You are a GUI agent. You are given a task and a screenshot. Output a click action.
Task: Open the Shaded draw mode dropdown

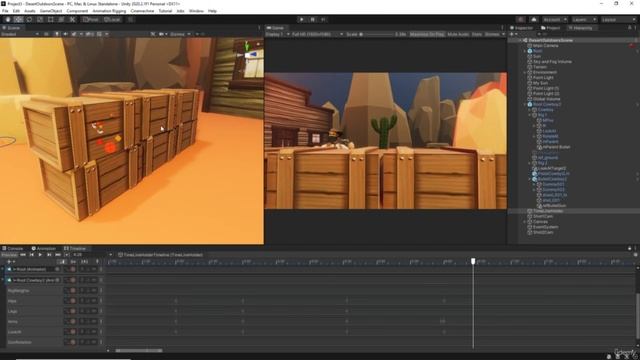[20, 34]
